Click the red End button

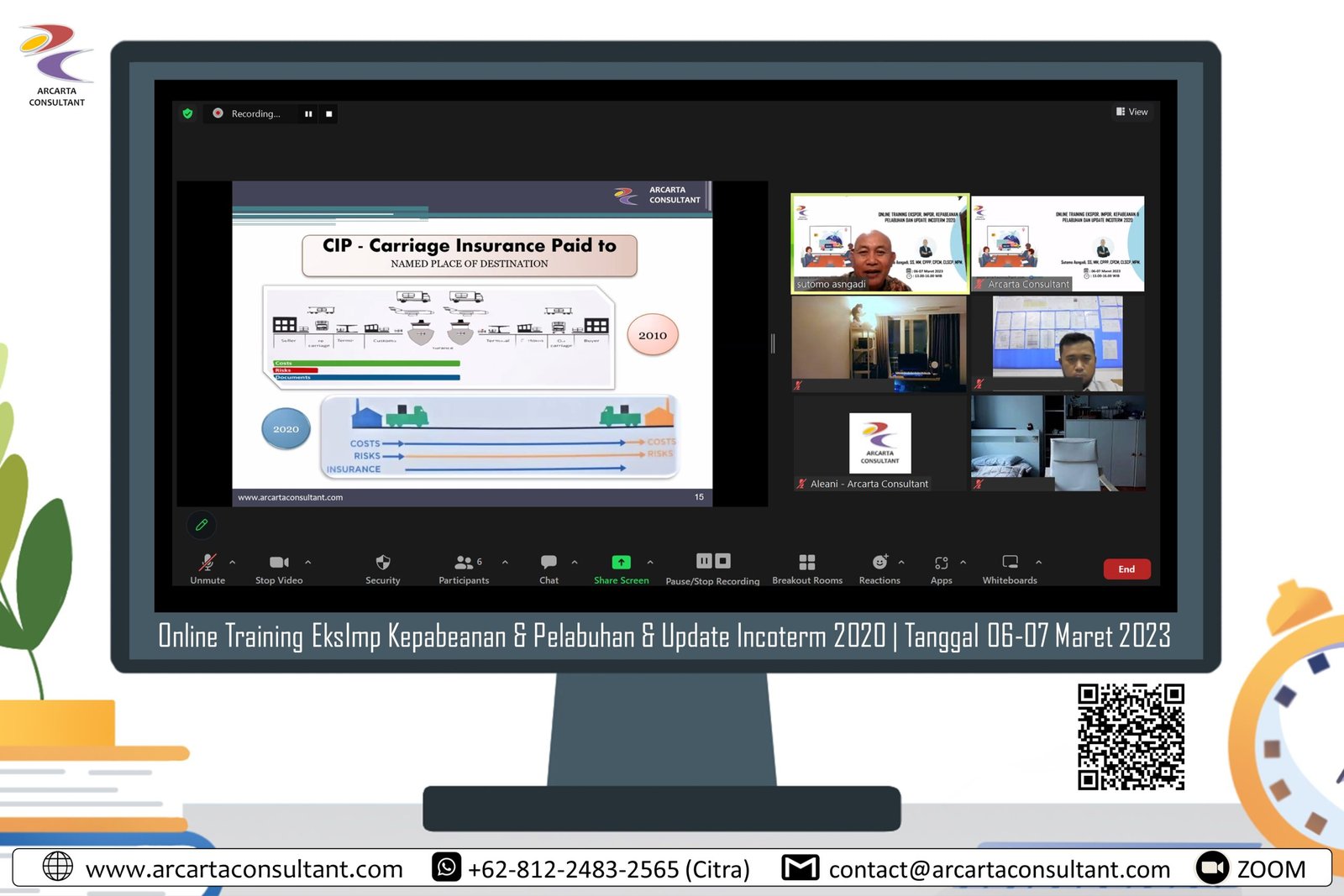(x=1126, y=569)
